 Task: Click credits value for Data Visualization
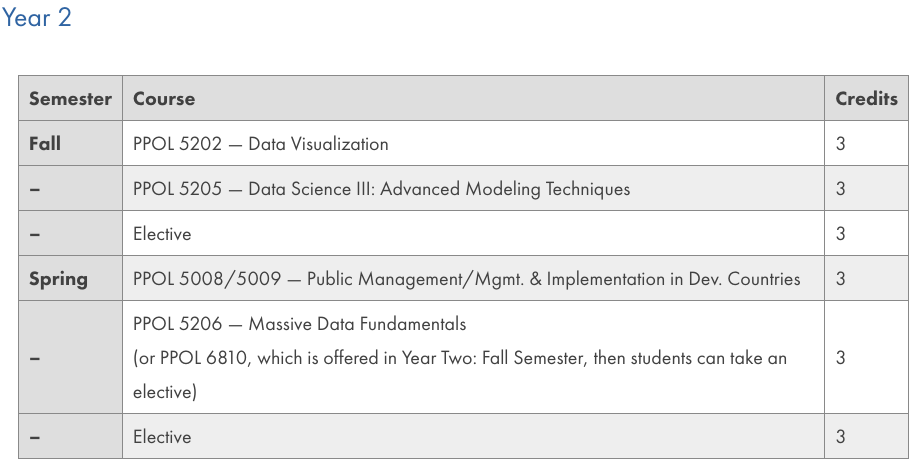[840, 144]
